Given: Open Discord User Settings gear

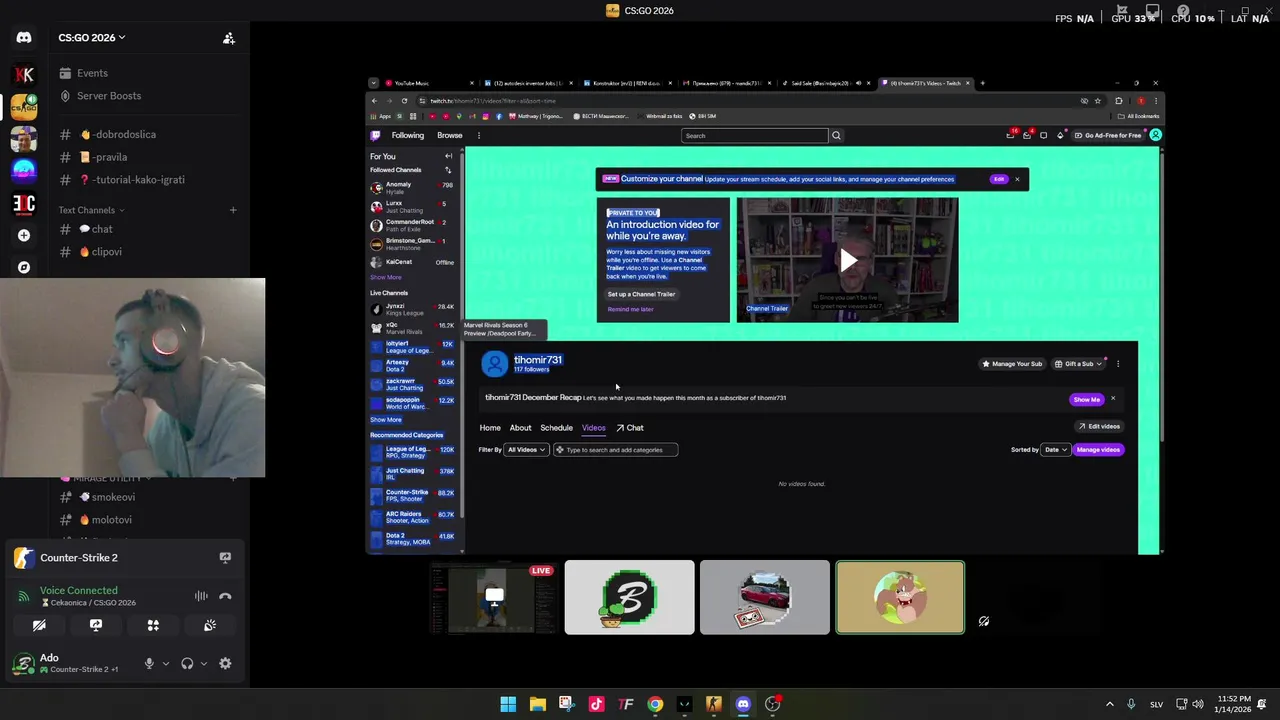Looking at the screenshot, I should tap(225, 663).
